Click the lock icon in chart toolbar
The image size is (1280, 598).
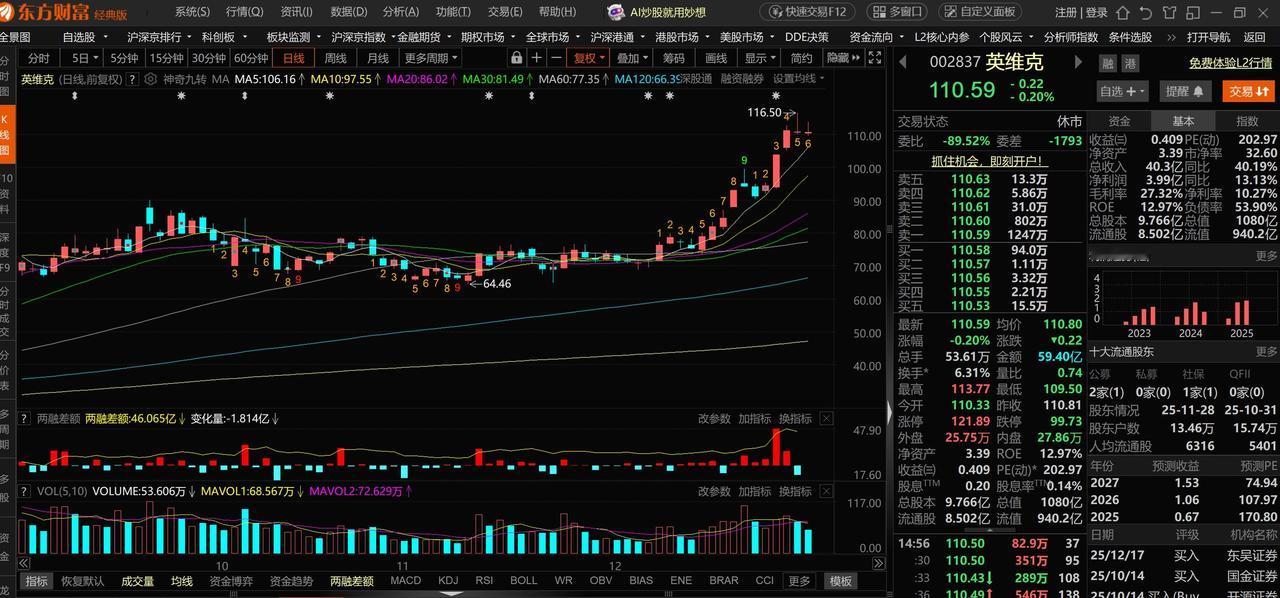click(x=517, y=58)
